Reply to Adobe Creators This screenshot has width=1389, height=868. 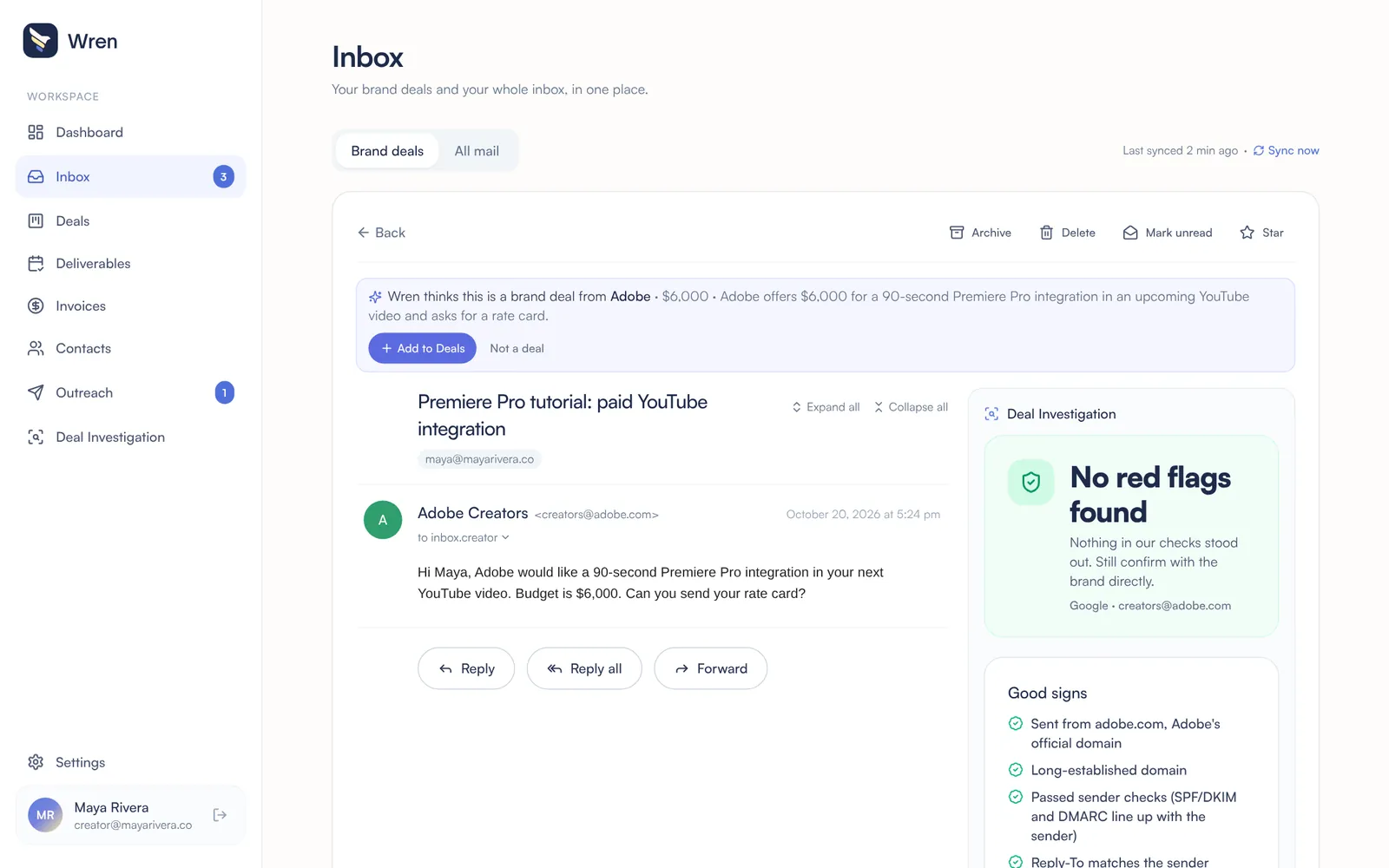point(466,668)
